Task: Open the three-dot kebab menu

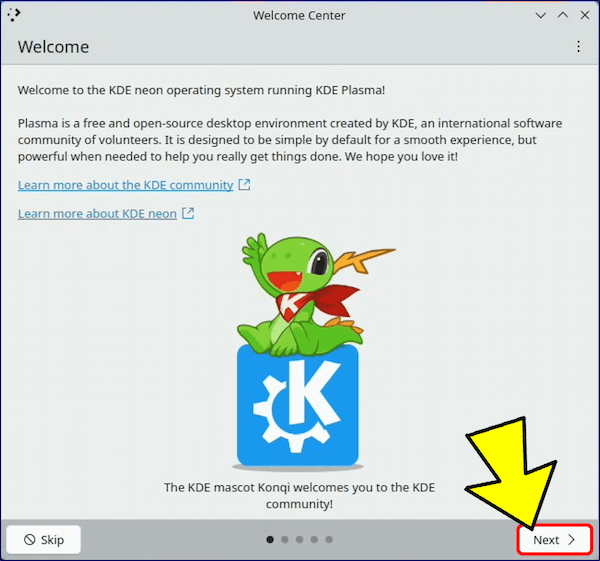Action: pos(578,47)
